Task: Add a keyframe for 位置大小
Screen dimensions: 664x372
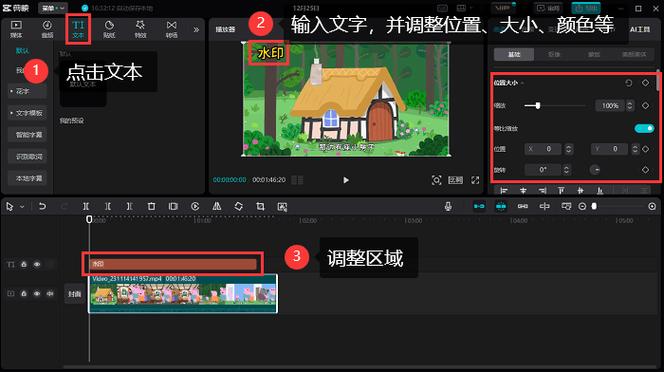Action: (645, 83)
